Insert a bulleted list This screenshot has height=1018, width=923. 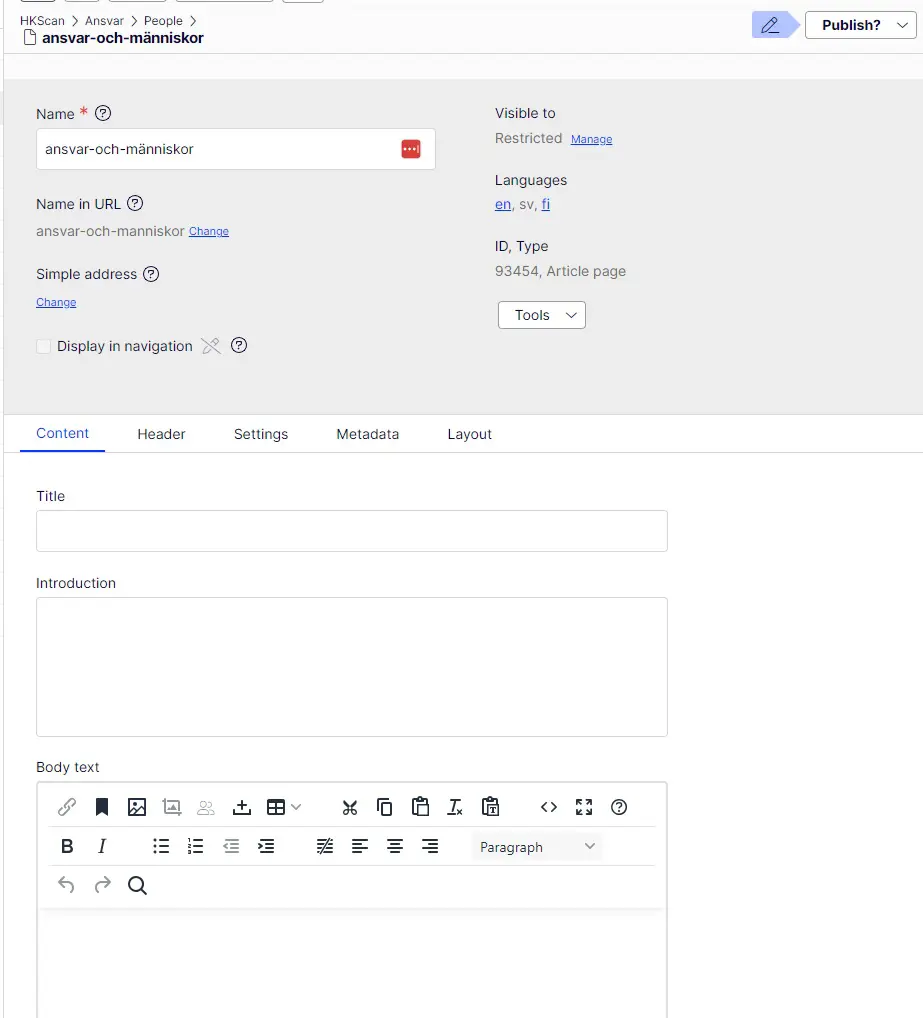tap(161, 847)
